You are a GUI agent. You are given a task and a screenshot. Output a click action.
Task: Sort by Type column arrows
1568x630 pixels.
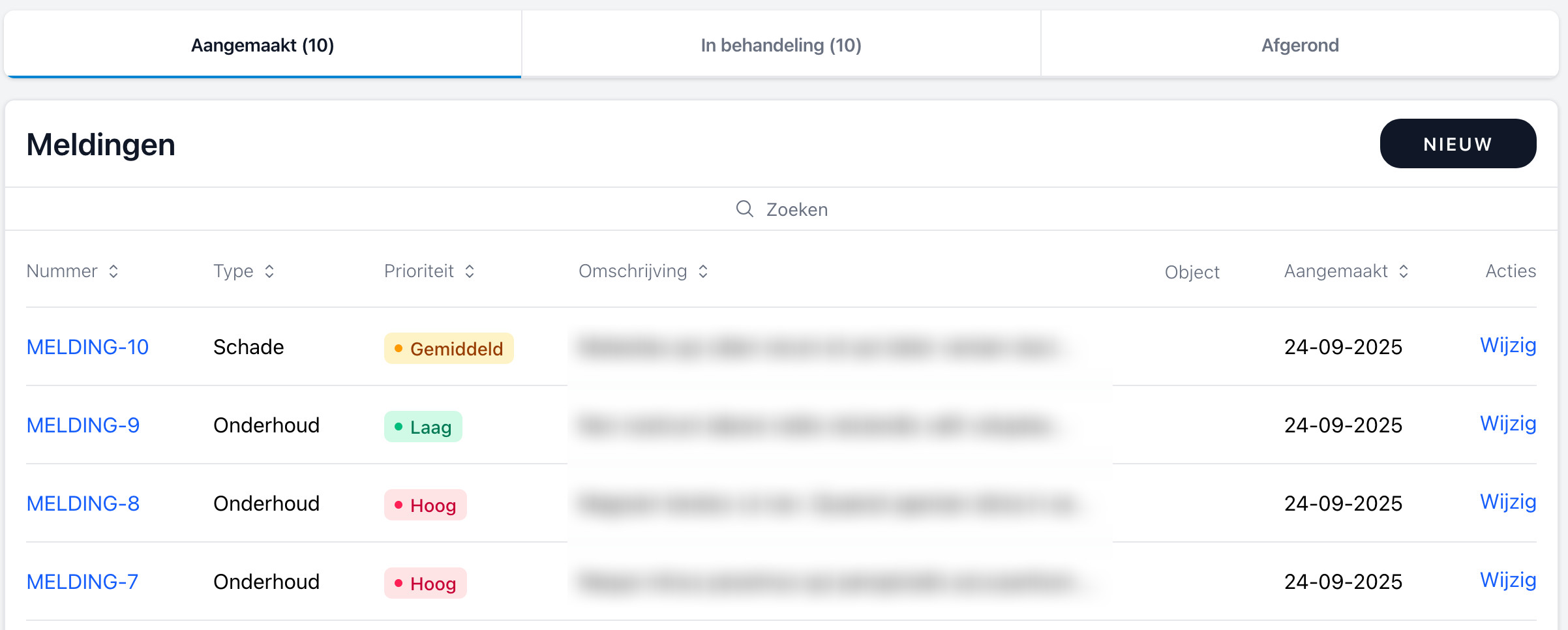269,271
